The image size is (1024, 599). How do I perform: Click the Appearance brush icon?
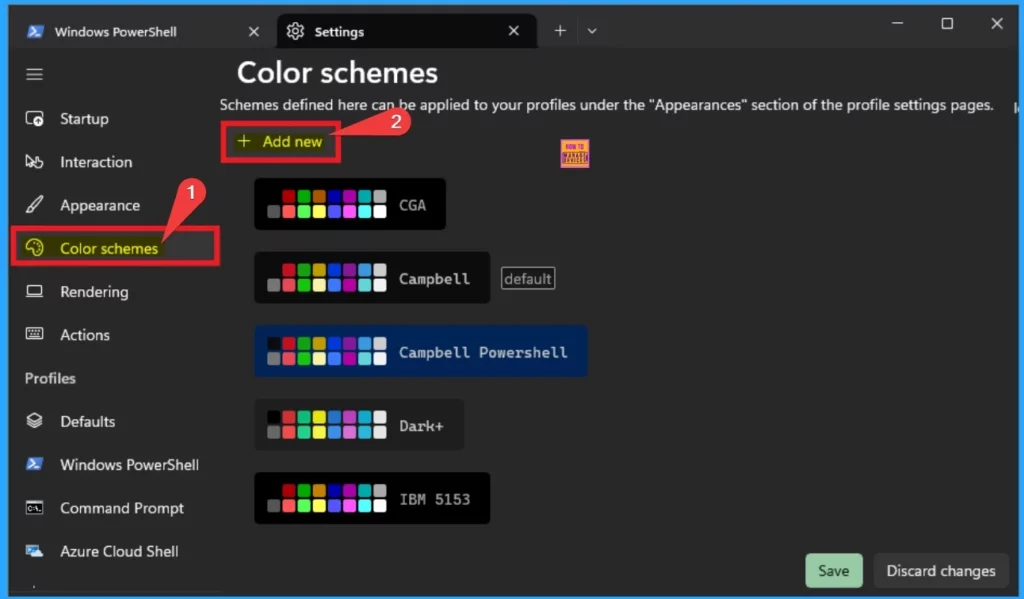coord(34,204)
